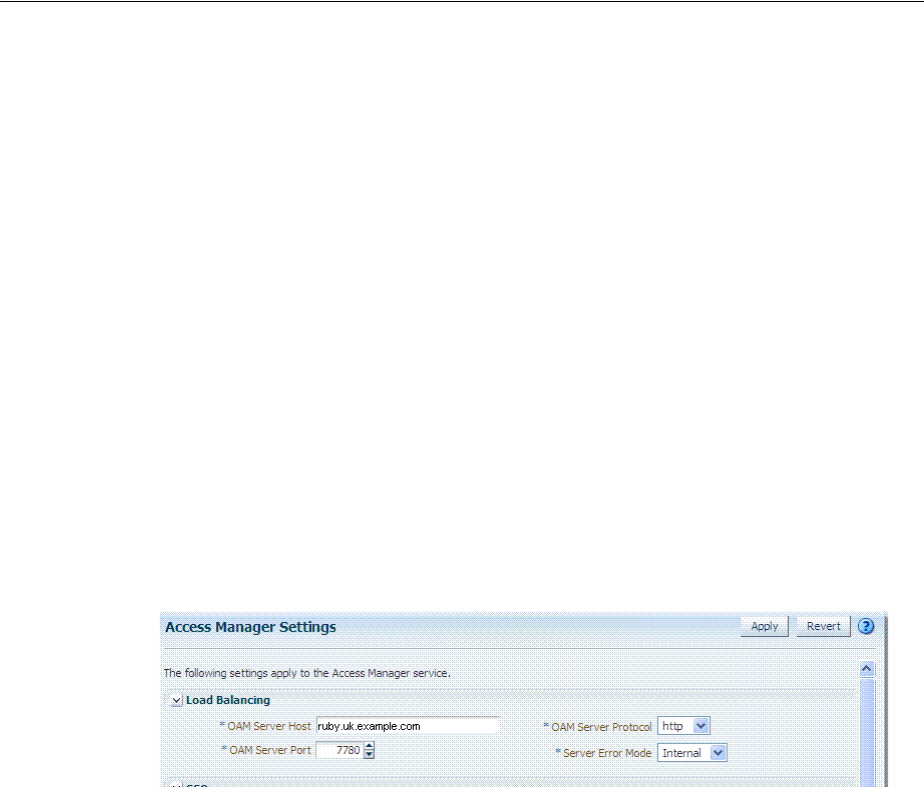This screenshot has height=787, width=924.
Task: Click the OAM Server Port label
Action: coord(270,750)
